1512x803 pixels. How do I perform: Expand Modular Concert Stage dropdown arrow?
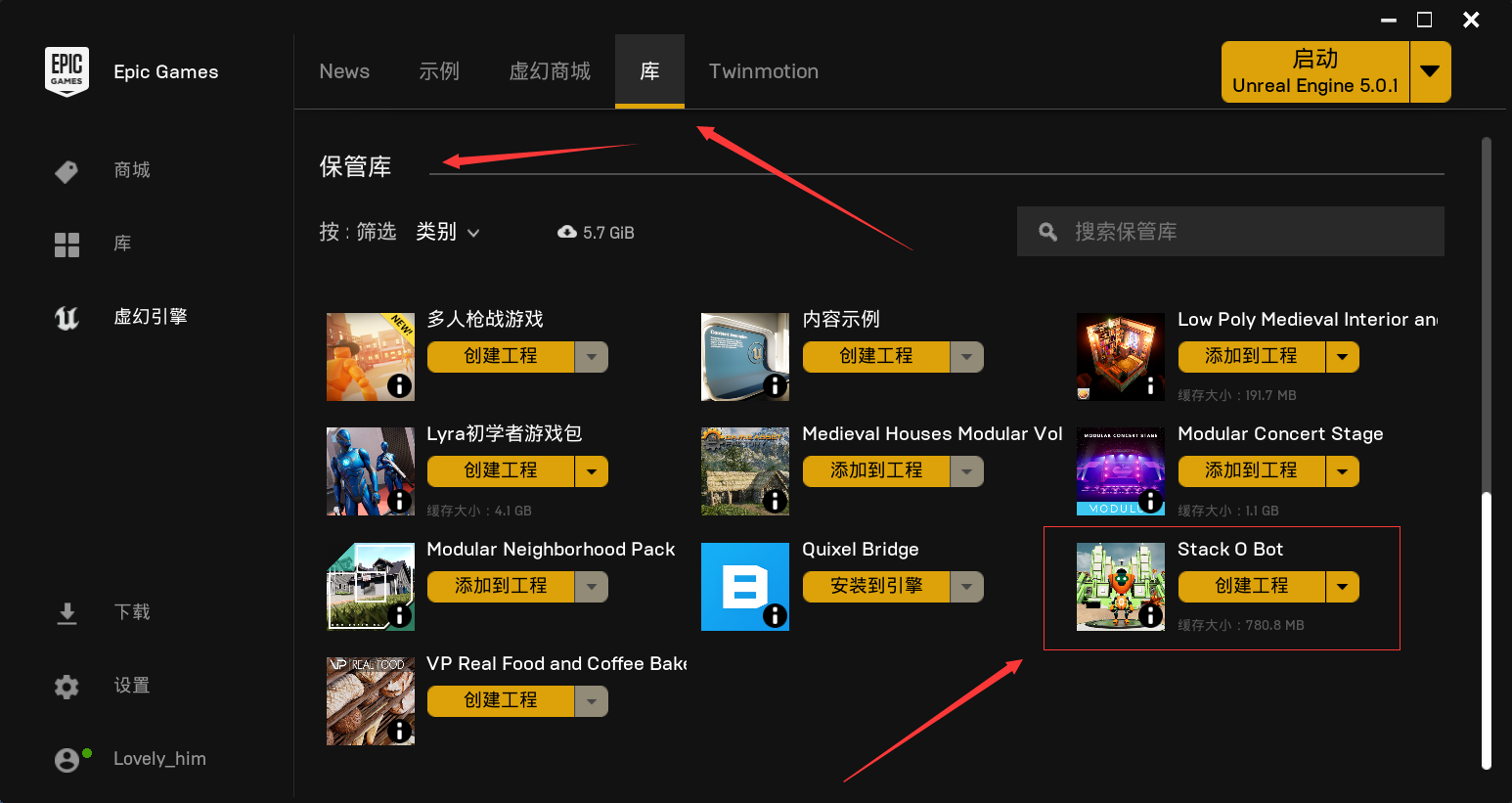point(1343,471)
